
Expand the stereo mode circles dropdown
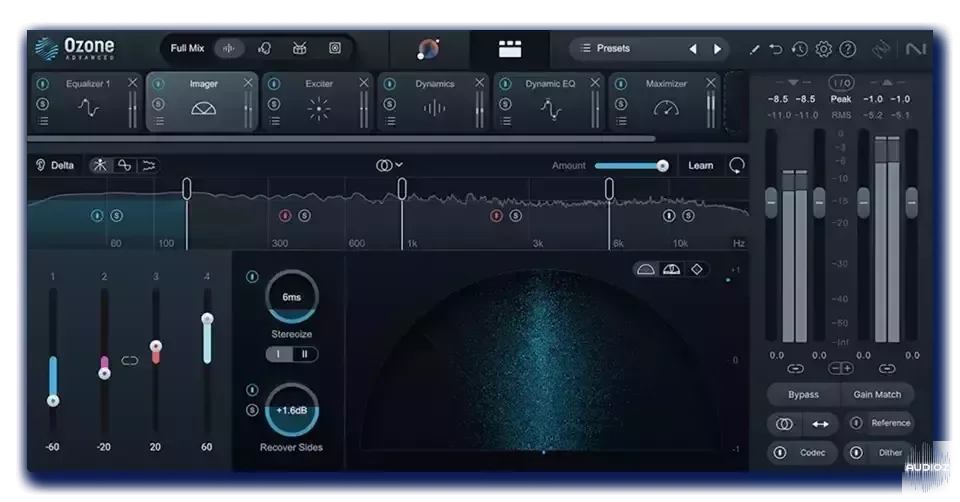click(389, 165)
